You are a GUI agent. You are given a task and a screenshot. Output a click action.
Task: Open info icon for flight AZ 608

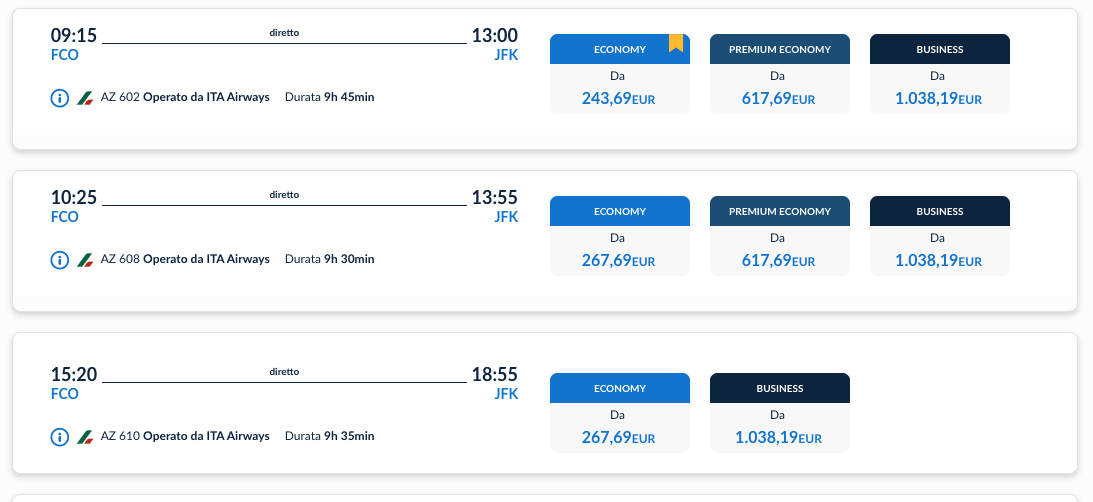60,259
